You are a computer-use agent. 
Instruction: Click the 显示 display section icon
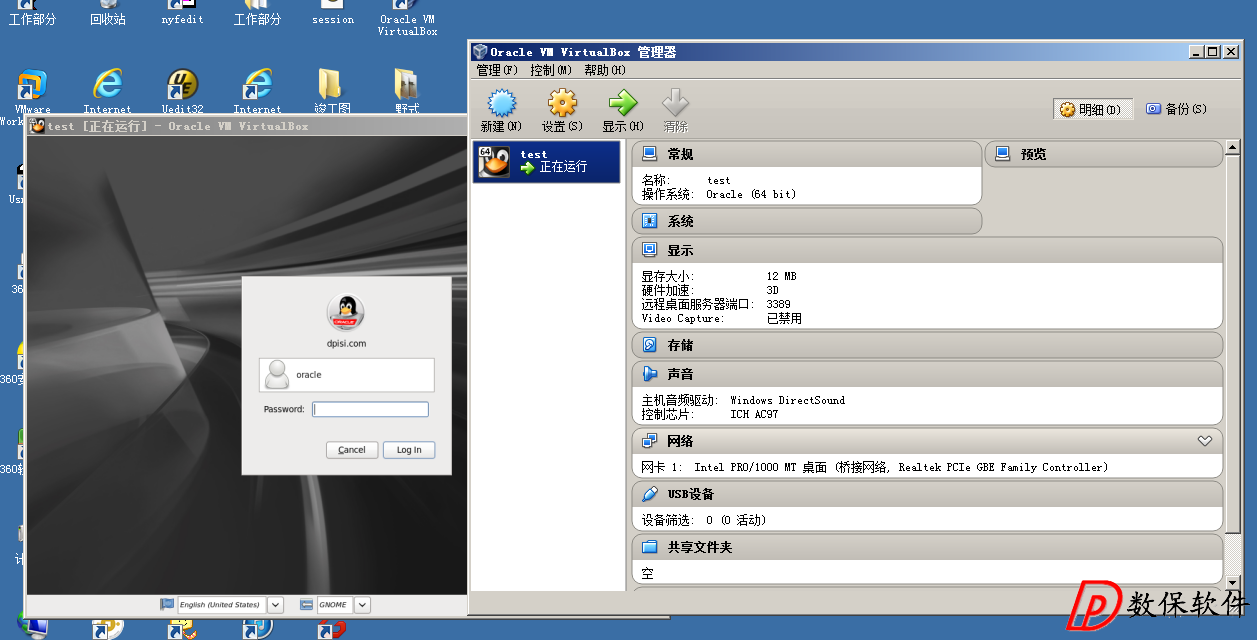pyautogui.click(x=650, y=250)
